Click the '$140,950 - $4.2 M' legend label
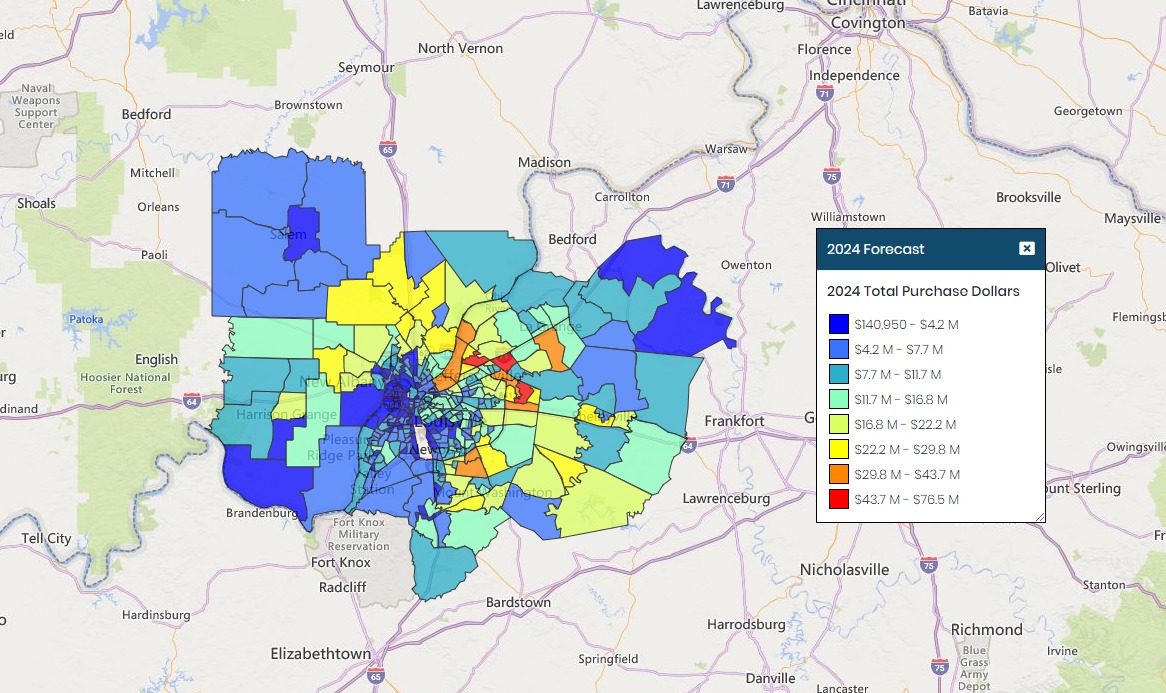Viewport: 1166px width, 693px height. [x=906, y=324]
